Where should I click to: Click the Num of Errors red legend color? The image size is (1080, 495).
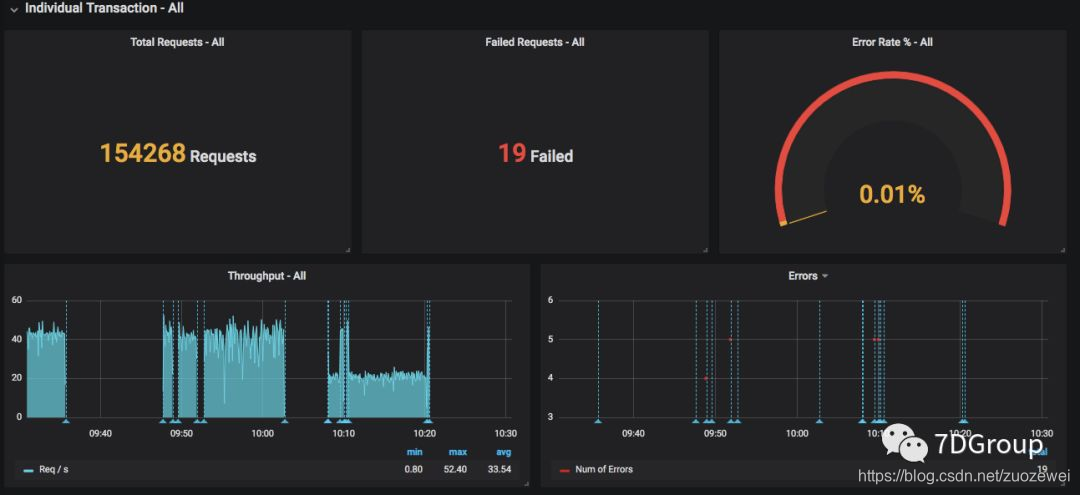click(565, 470)
